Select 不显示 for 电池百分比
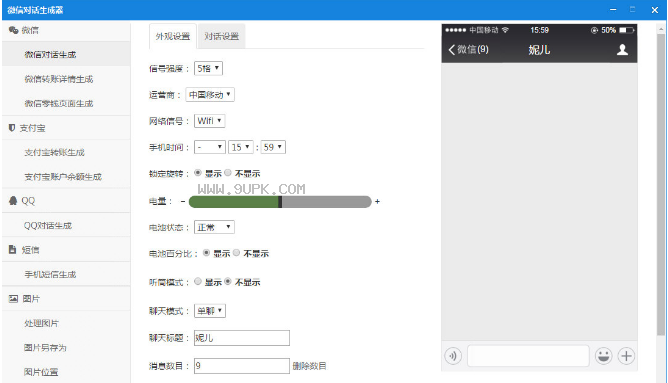The width and height of the screenshot is (668, 383). [236, 253]
